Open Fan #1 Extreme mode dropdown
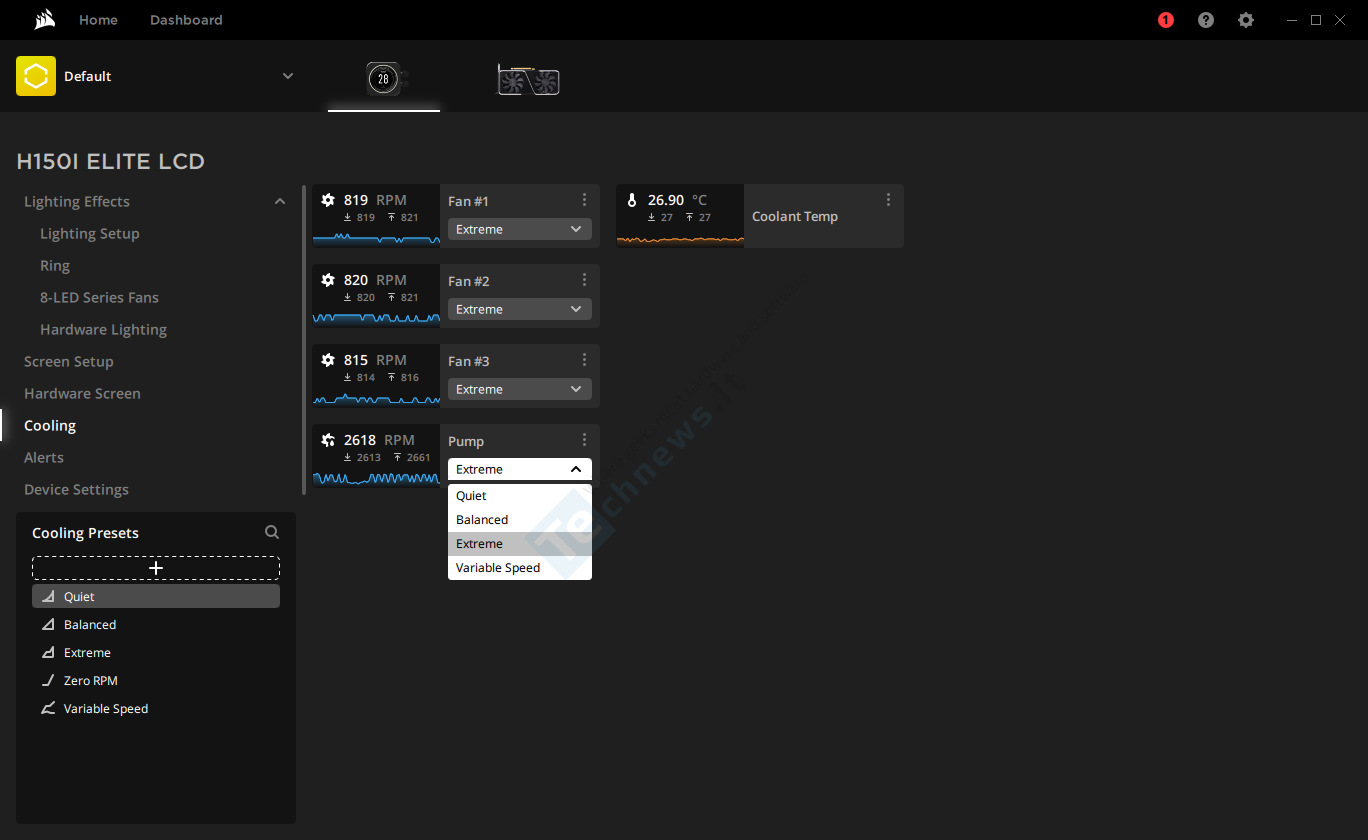The width and height of the screenshot is (1368, 840). 520,229
